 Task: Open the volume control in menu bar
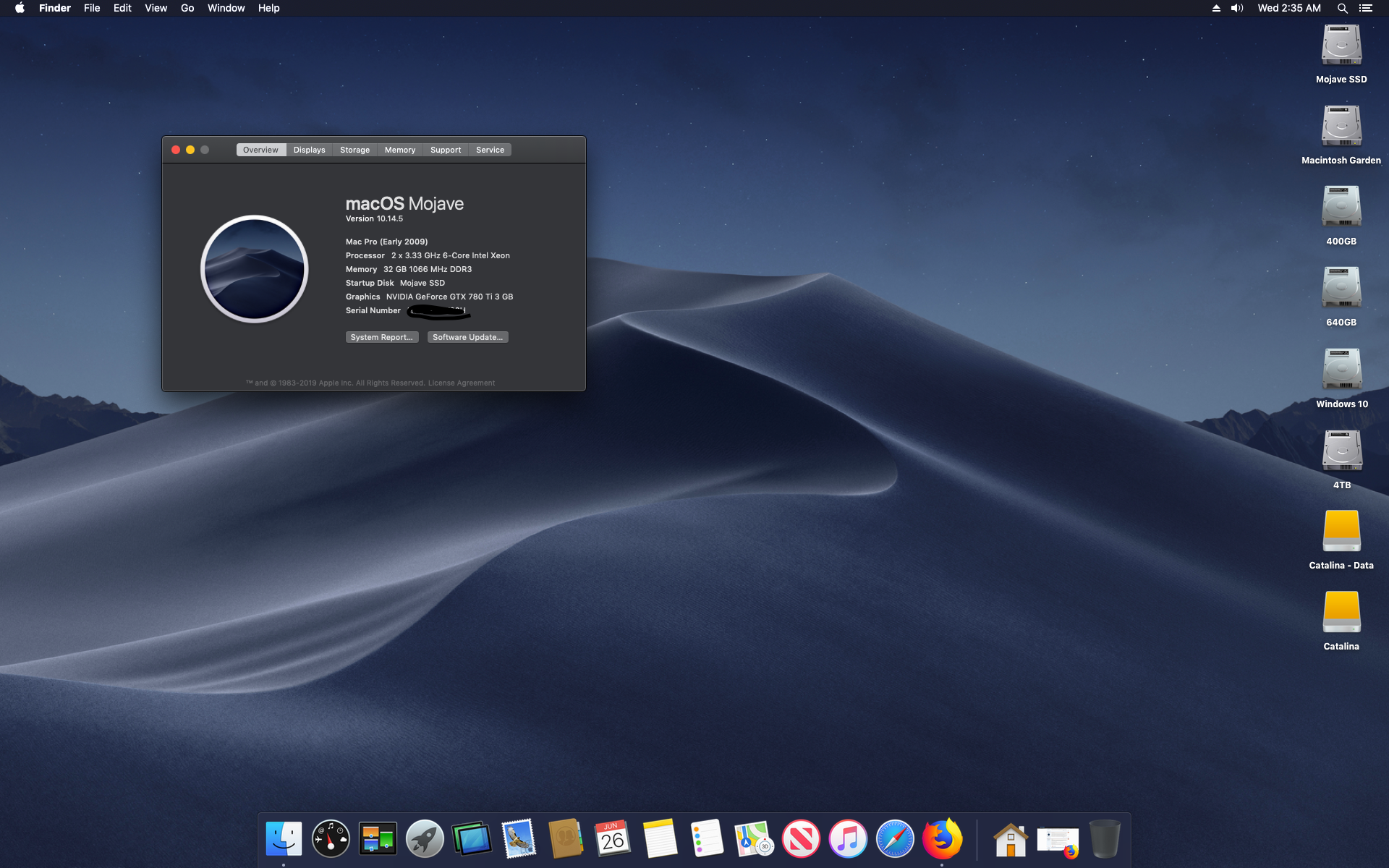point(1237,8)
